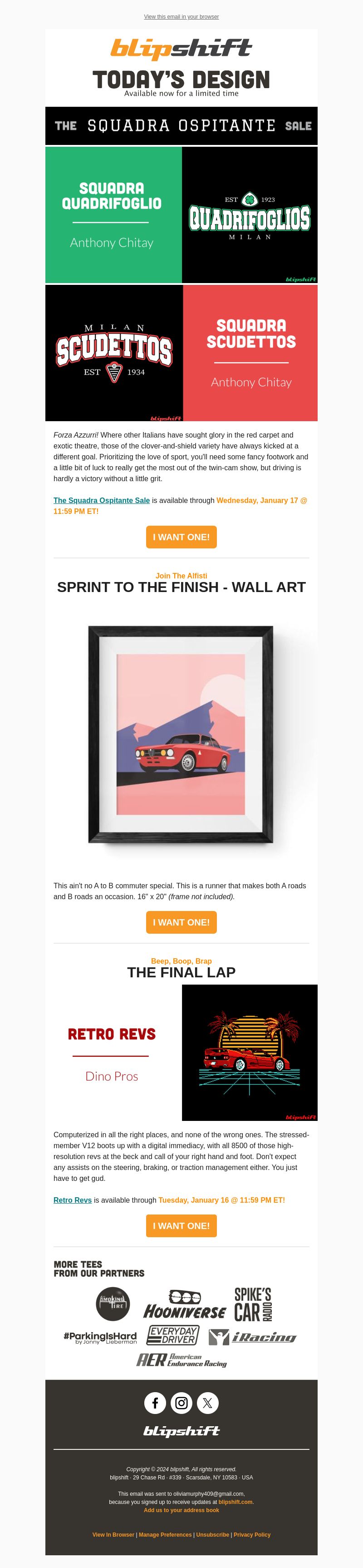Screen dimensions: 363x1568
Task: Click I WANT ONE under the wall art
Action: tap(181, 922)
